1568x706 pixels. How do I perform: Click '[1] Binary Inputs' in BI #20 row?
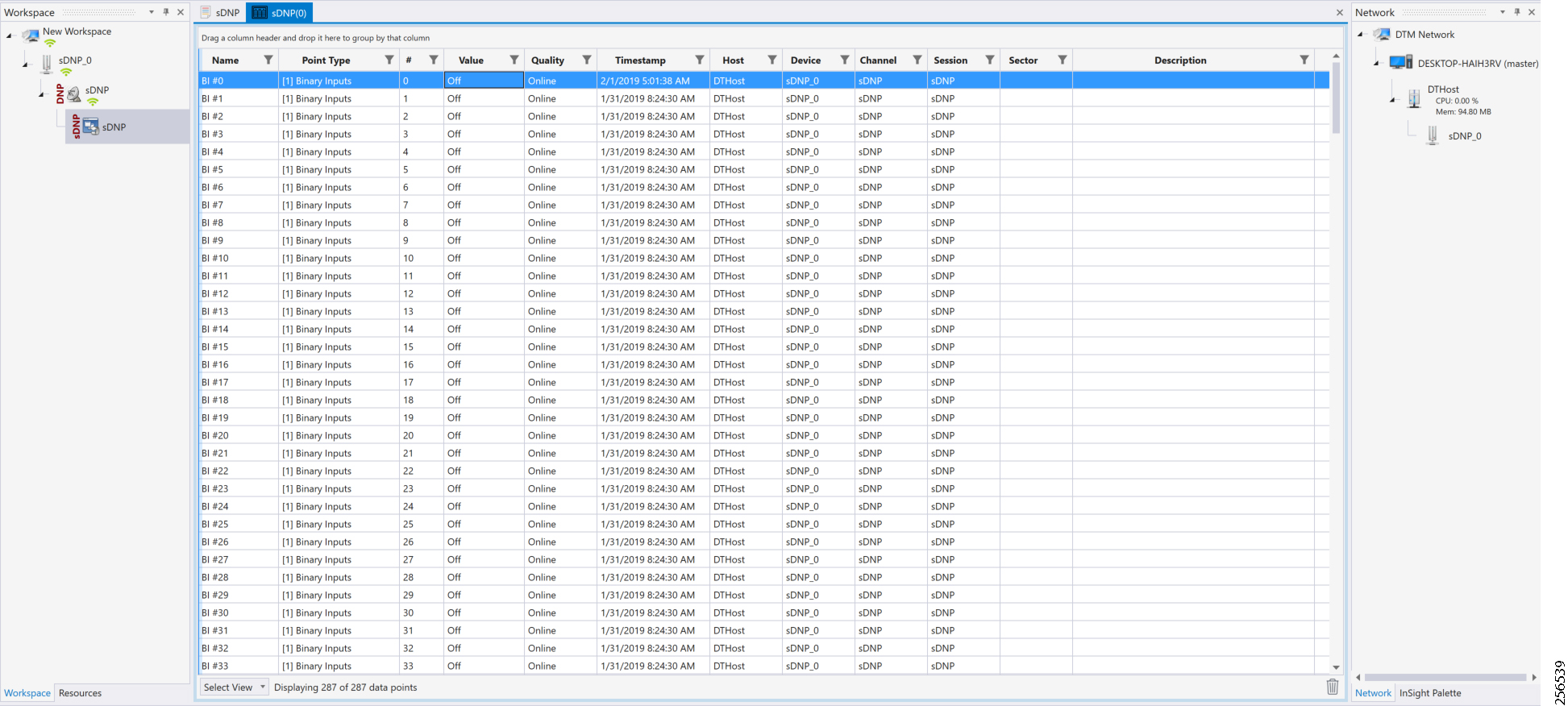[x=316, y=436]
